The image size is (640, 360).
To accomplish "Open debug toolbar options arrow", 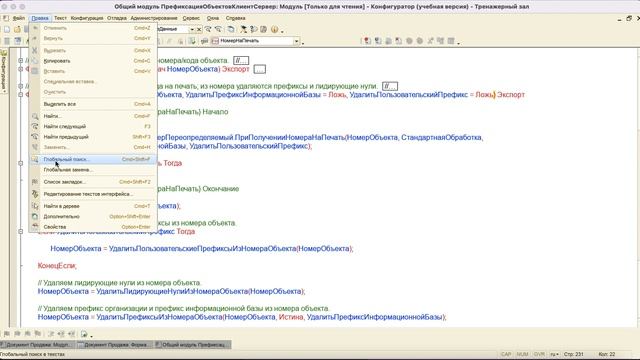I will point(458,42).
